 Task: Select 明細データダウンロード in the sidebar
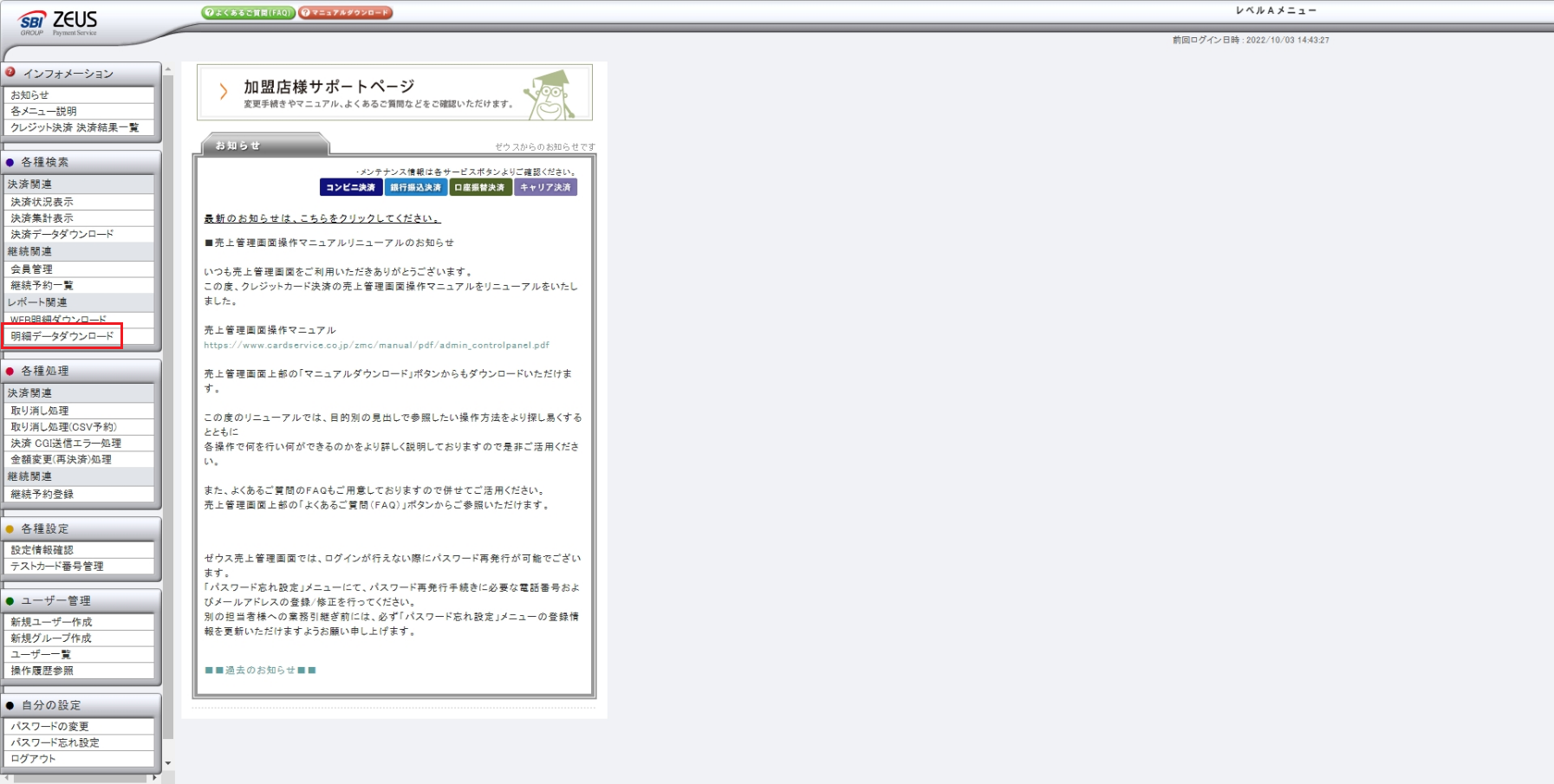pos(62,336)
